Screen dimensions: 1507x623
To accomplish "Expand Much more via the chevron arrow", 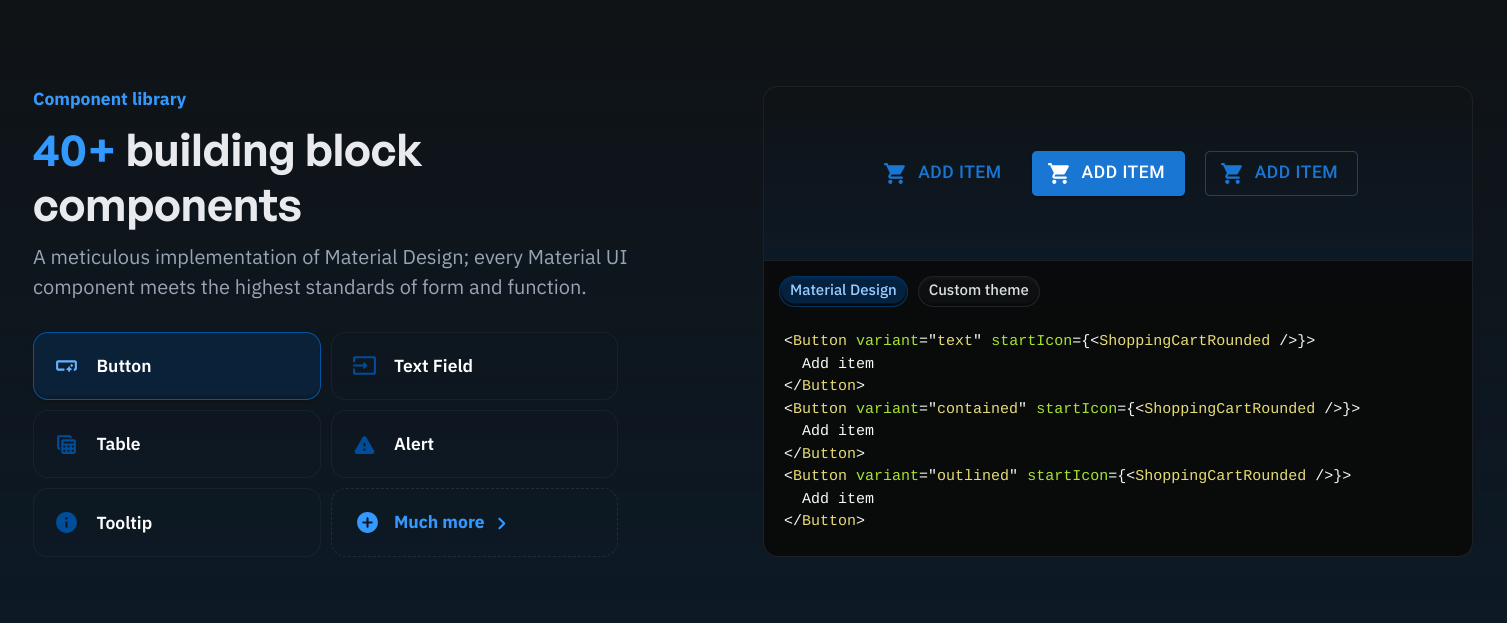I will pos(502,523).
